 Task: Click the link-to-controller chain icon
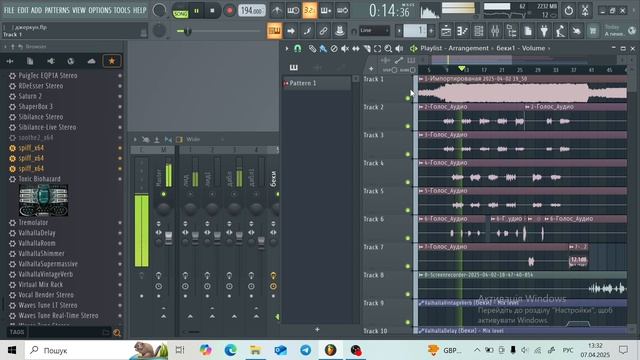point(323,31)
